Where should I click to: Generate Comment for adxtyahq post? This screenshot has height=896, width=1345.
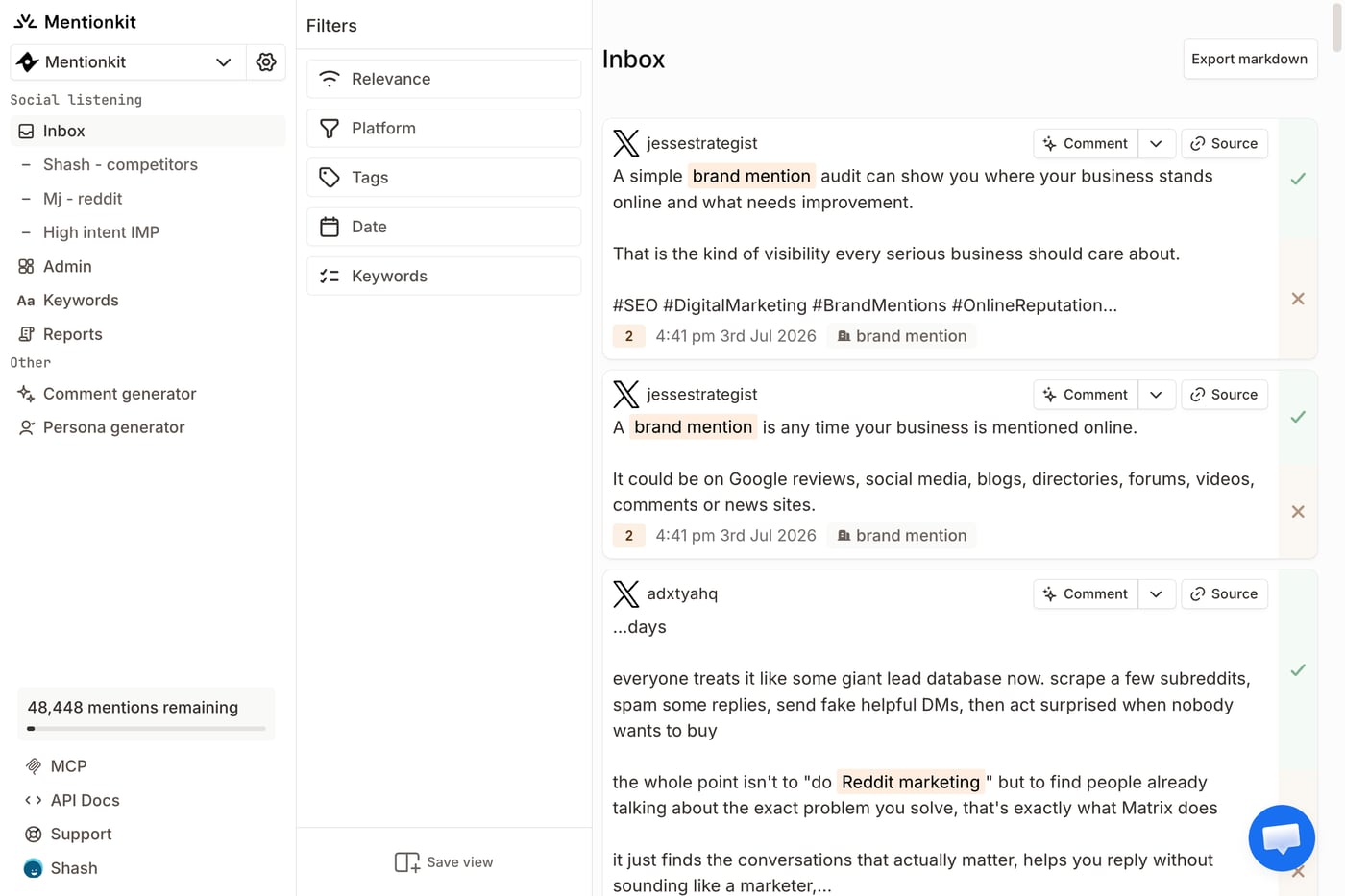click(x=1086, y=594)
